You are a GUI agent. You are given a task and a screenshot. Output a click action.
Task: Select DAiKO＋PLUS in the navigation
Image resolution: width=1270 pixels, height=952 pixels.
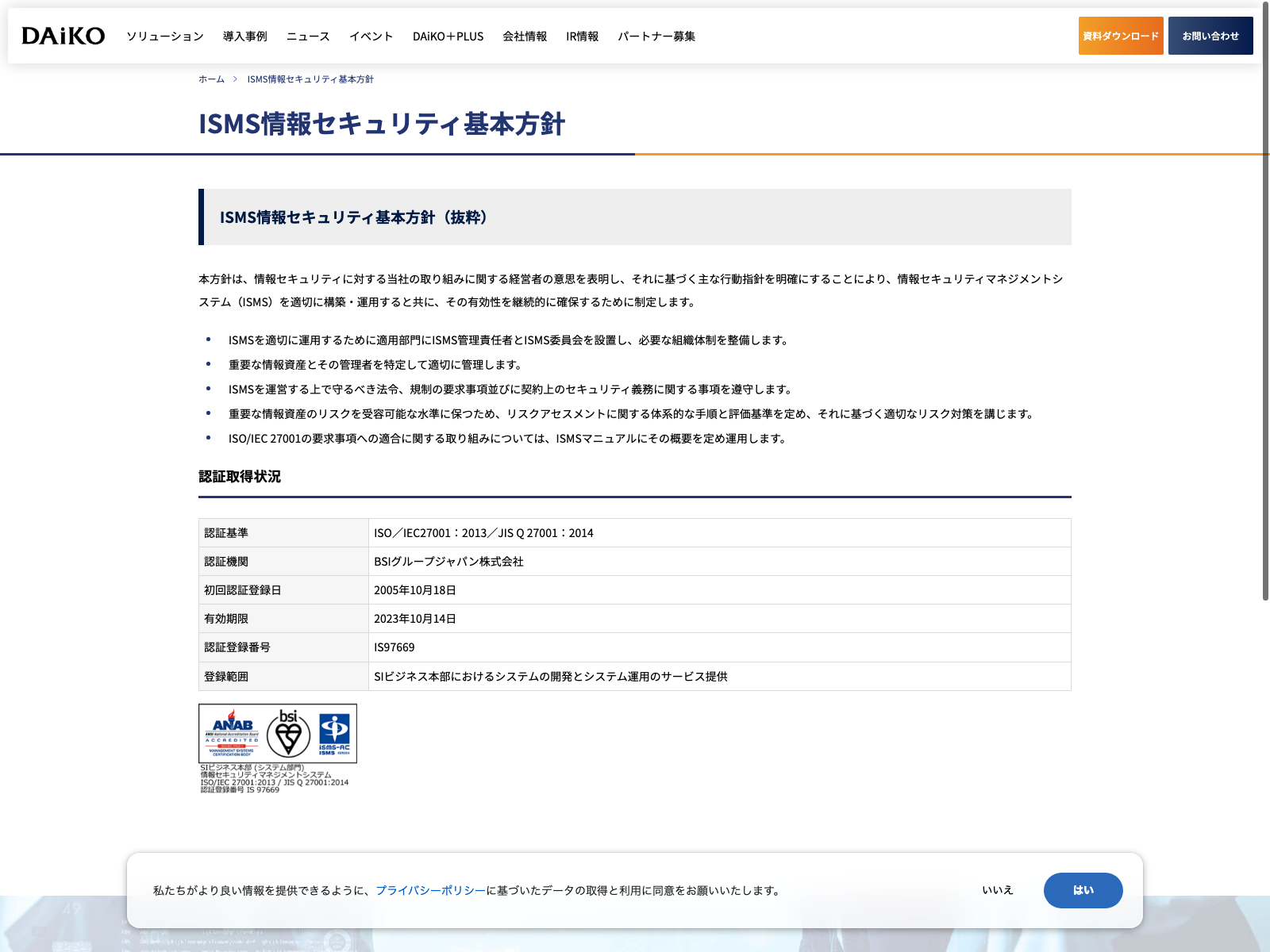click(x=448, y=36)
